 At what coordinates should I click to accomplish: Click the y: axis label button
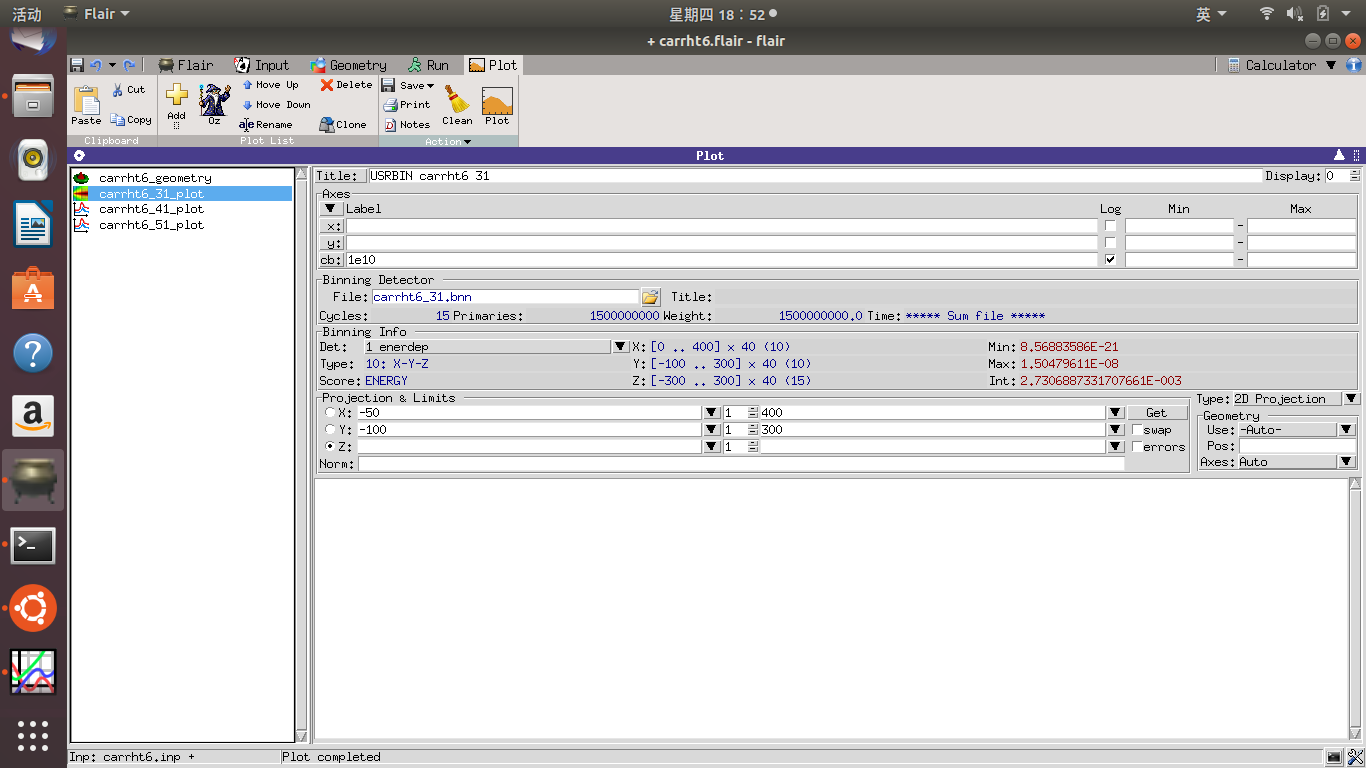[x=331, y=243]
